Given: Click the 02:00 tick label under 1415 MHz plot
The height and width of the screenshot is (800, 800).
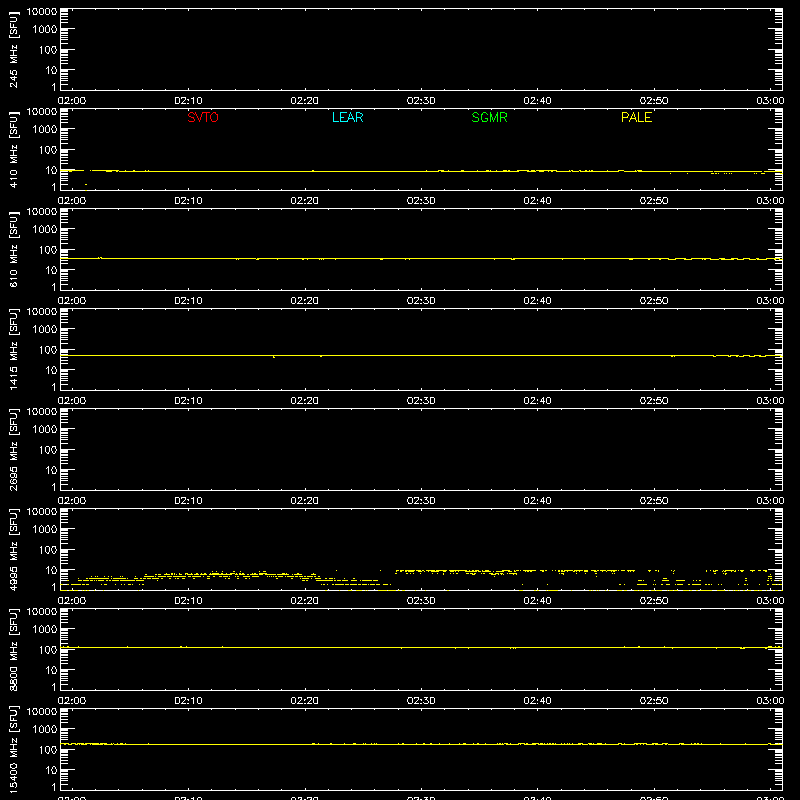Looking at the screenshot, I should coord(72,401).
